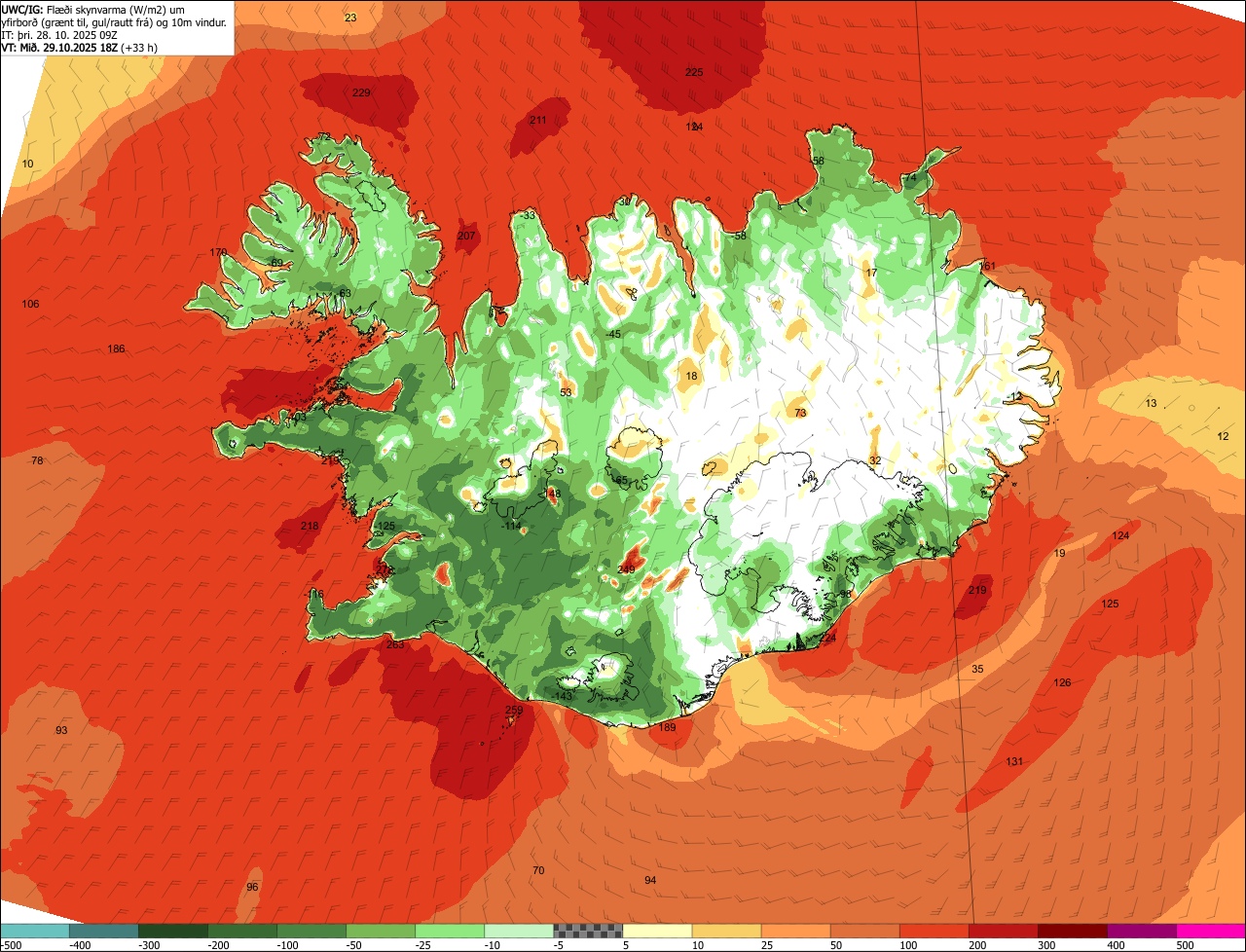The width and height of the screenshot is (1246, 952).
Task: Click the map value 131
Action: [1014, 761]
